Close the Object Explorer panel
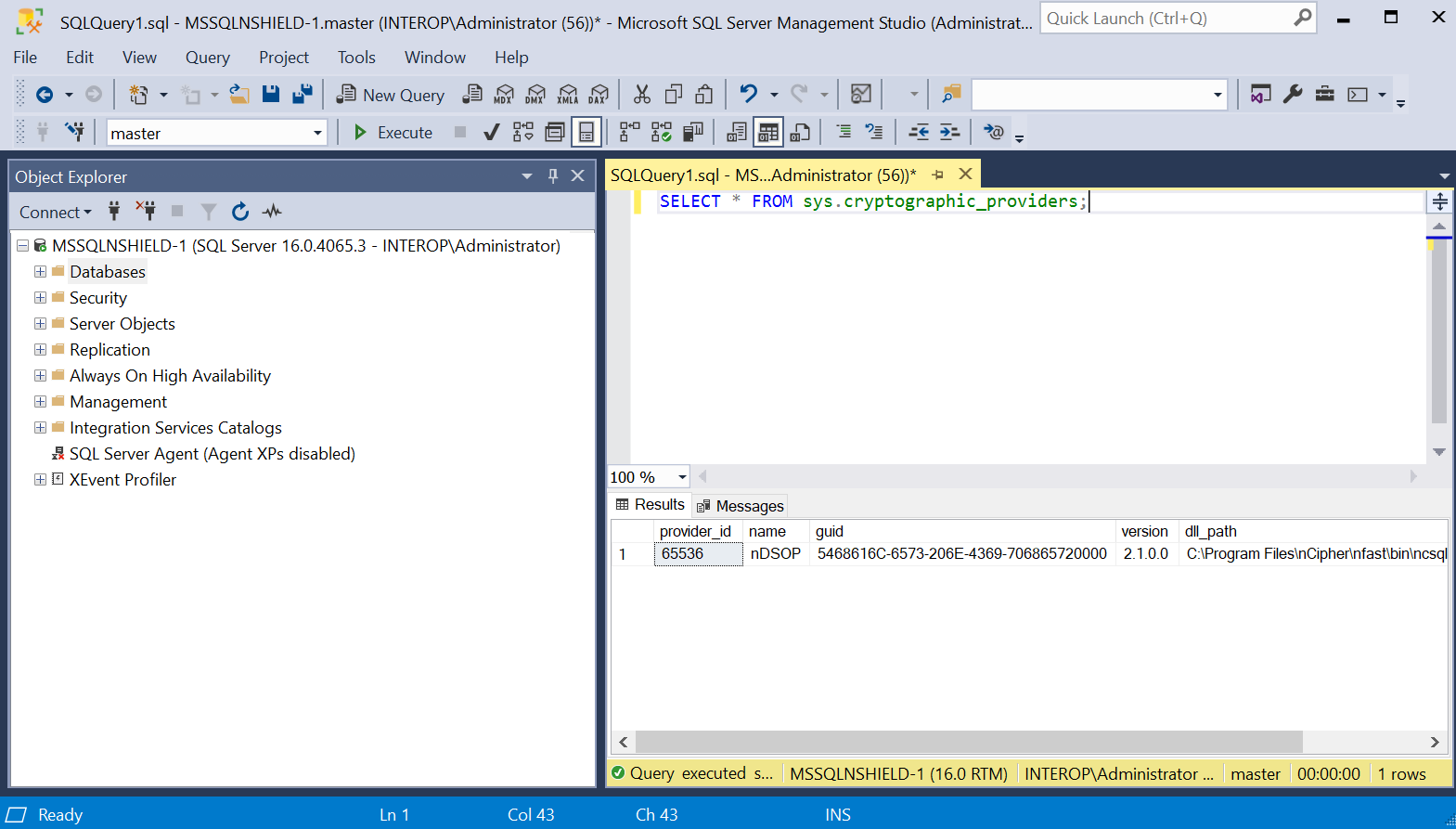The height and width of the screenshot is (829, 1456). pos(577,175)
